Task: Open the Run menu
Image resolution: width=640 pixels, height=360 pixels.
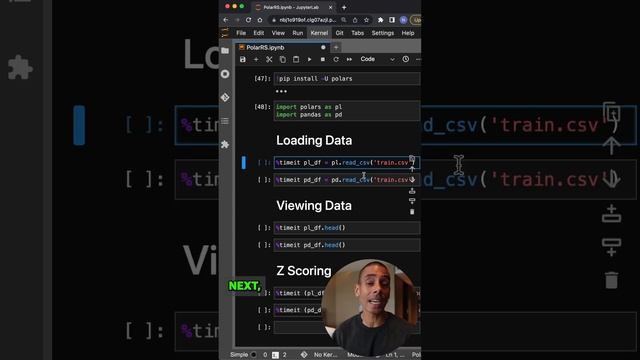Action: coord(298,33)
